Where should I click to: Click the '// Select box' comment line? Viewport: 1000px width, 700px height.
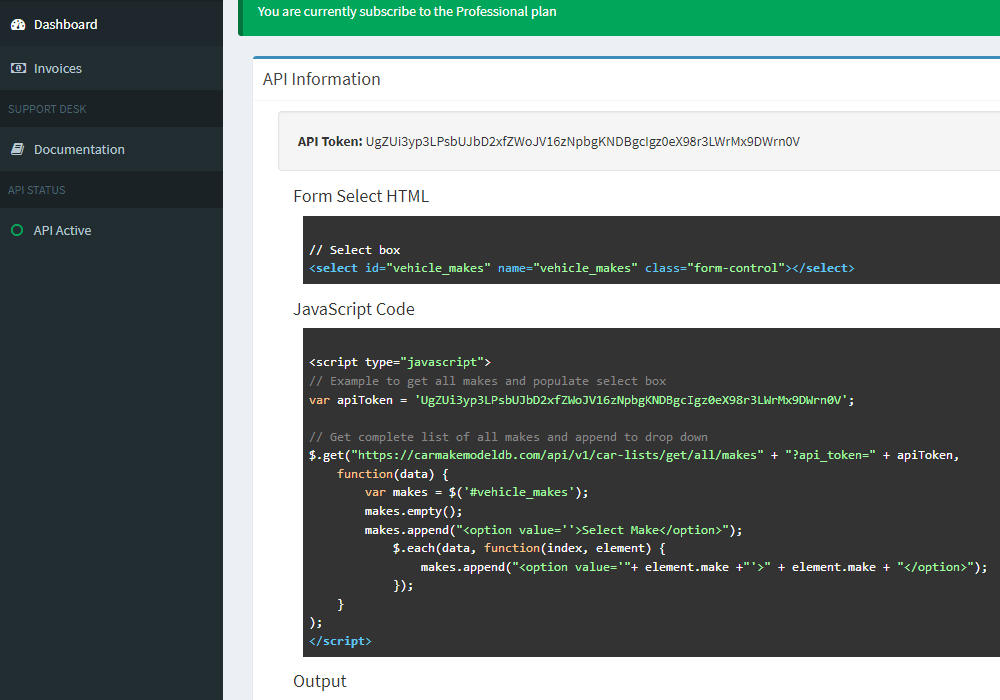click(355, 250)
